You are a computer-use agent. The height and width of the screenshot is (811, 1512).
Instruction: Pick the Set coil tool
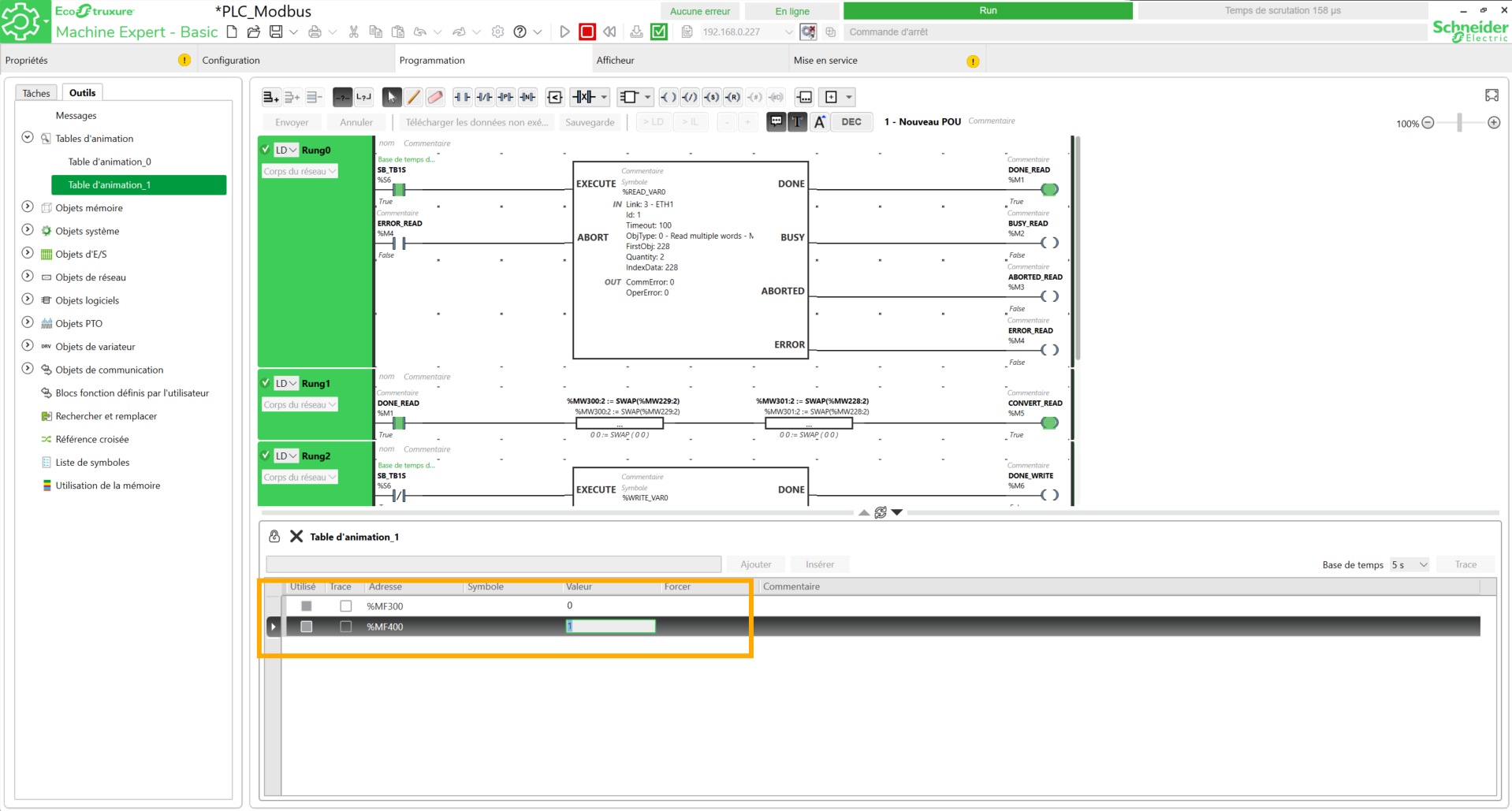(711, 97)
